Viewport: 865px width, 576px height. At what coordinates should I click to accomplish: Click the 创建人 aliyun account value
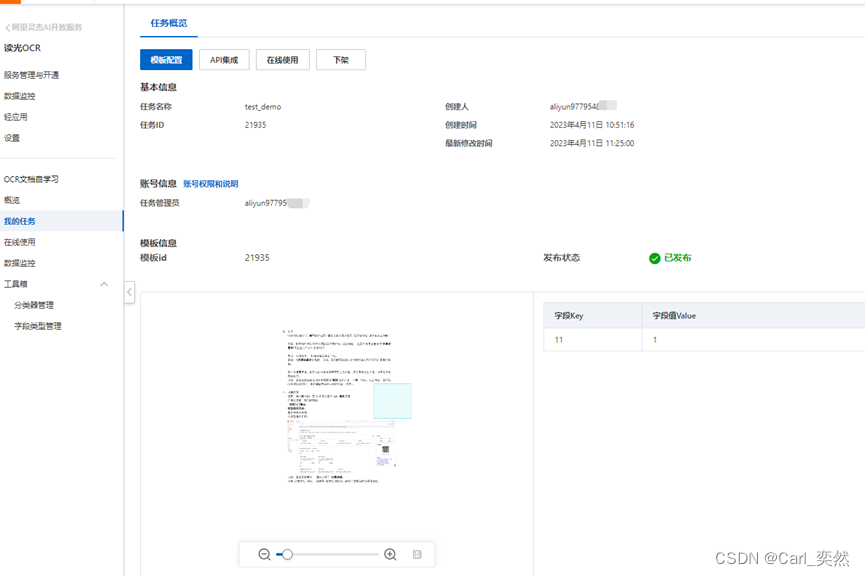(x=583, y=106)
